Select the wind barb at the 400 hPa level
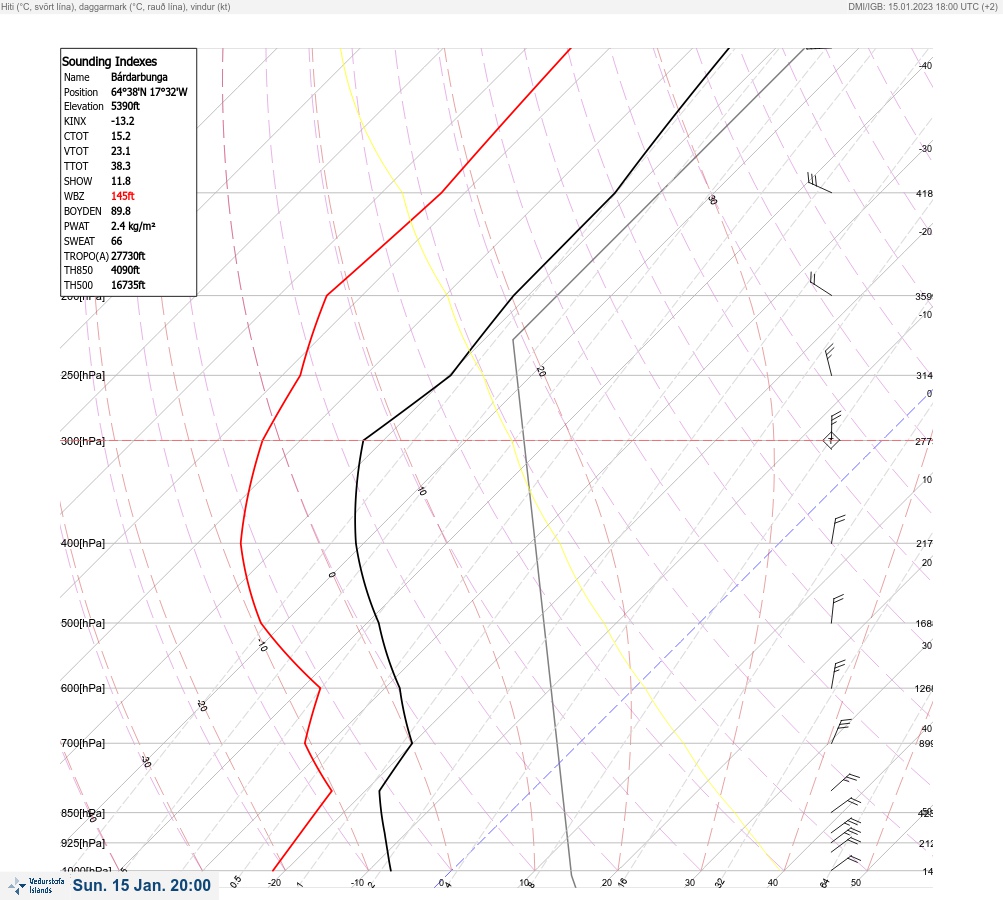This screenshot has width=1003, height=900. coord(837,529)
